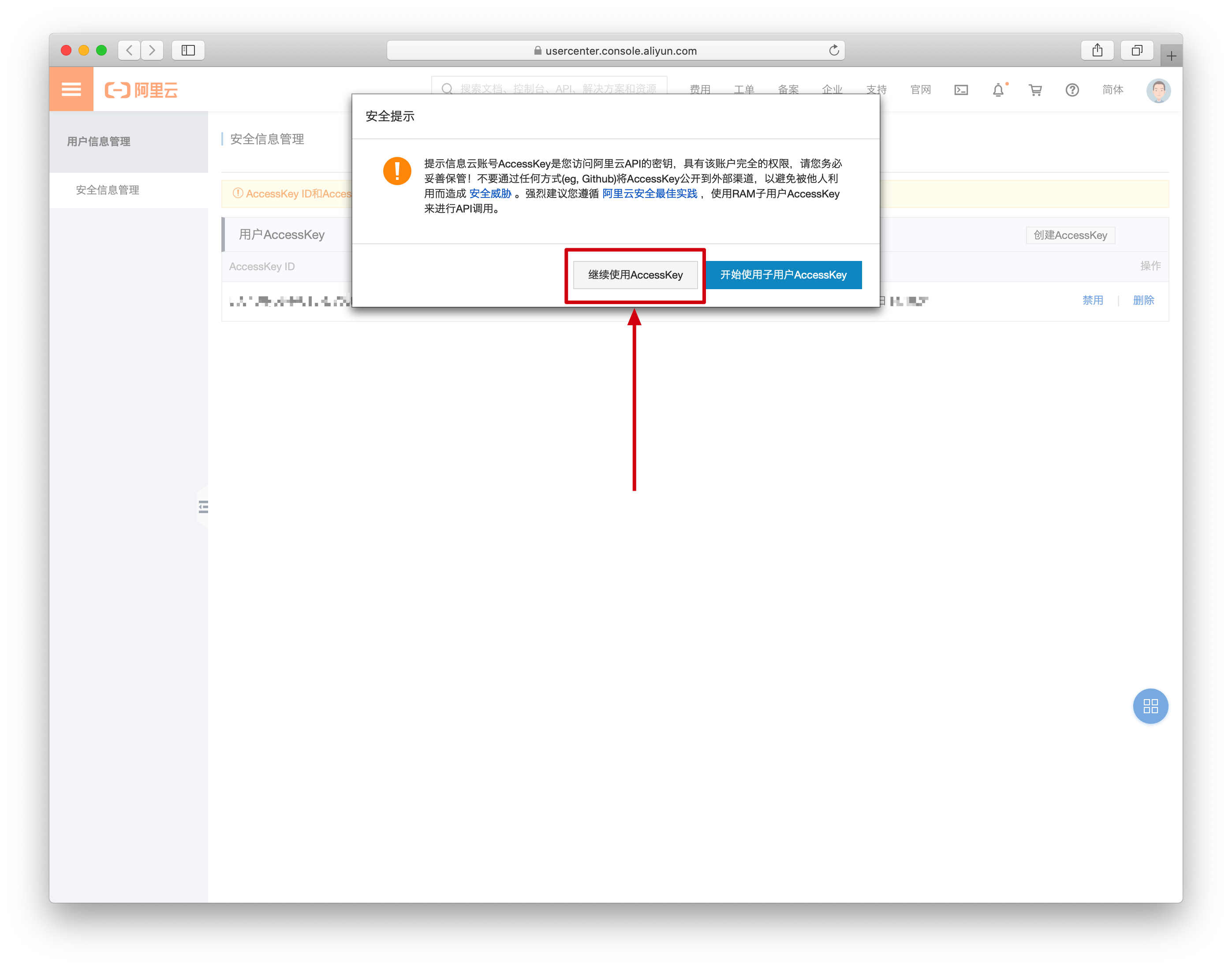This screenshot has height=968, width=1232.
Task: Click 用户信息管理 sidebar heading
Action: coord(99,141)
